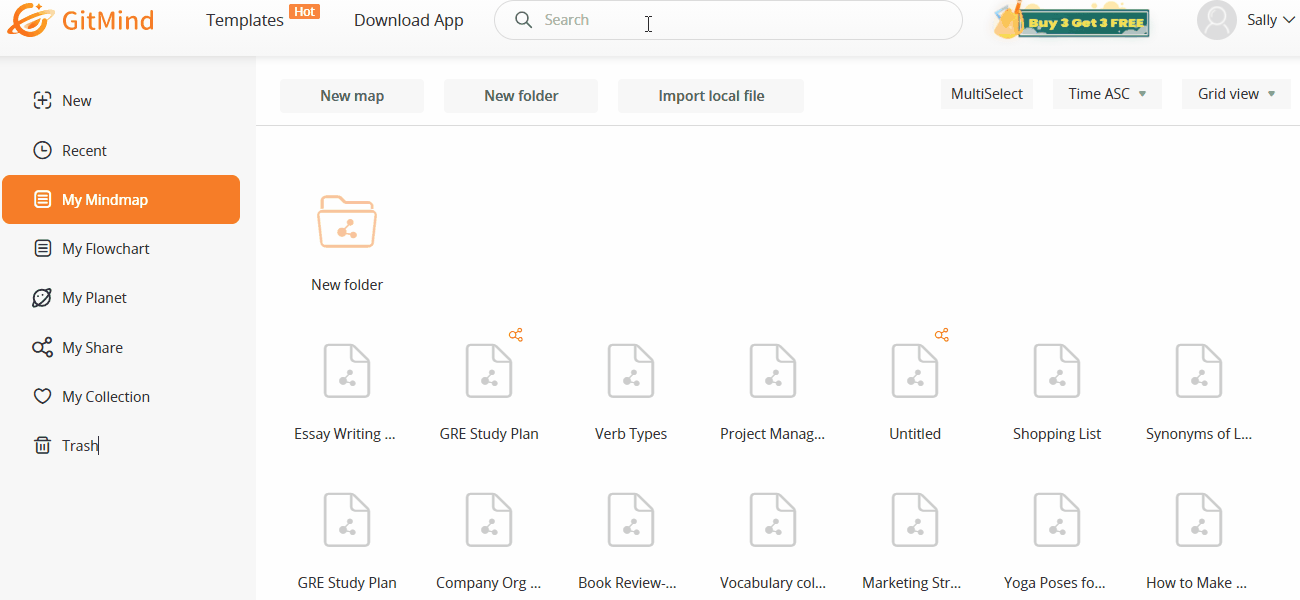
Task: Open the Verb Types mindmap file
Action: click(x=631, y=371)
